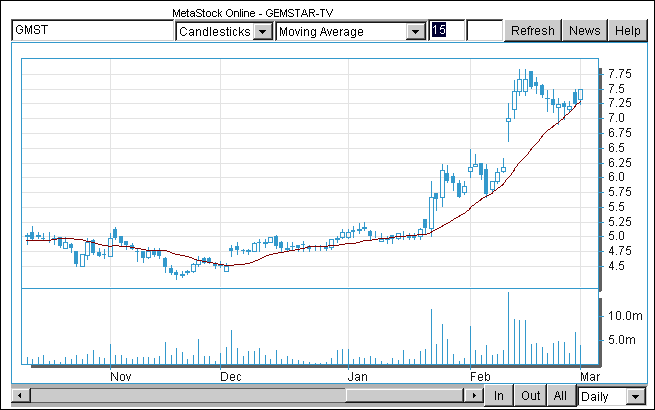Click the Nov date axis label

tap(121, 377)
